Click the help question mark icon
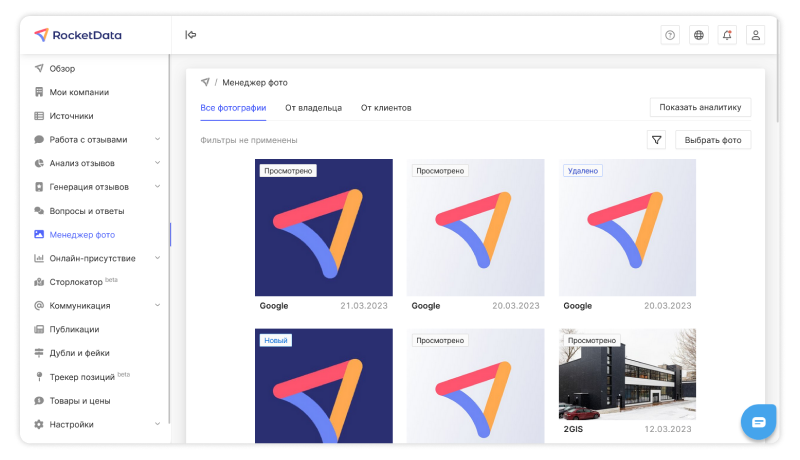Screen dimensions: 800x460 coord(670,35)
